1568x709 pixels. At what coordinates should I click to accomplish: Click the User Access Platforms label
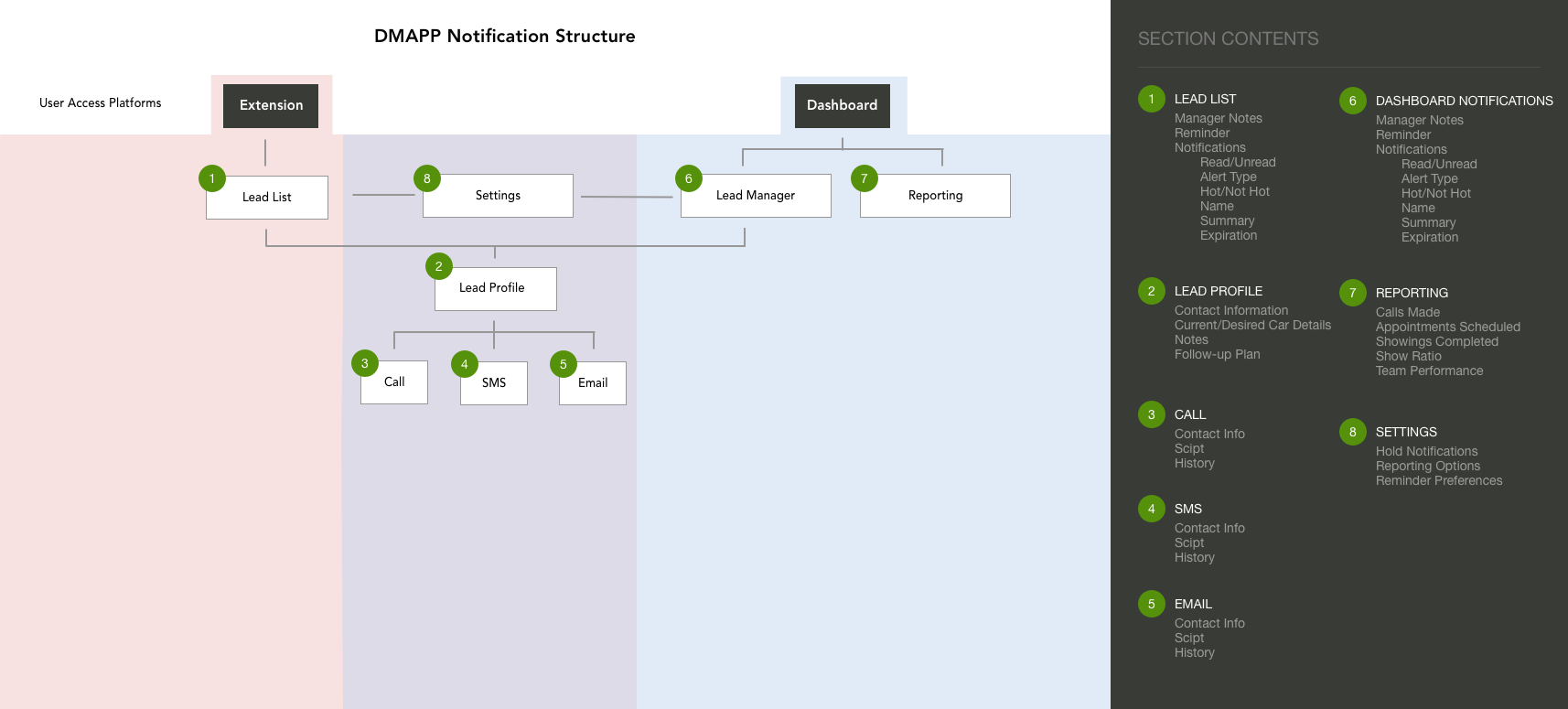(x=101, y=102)
